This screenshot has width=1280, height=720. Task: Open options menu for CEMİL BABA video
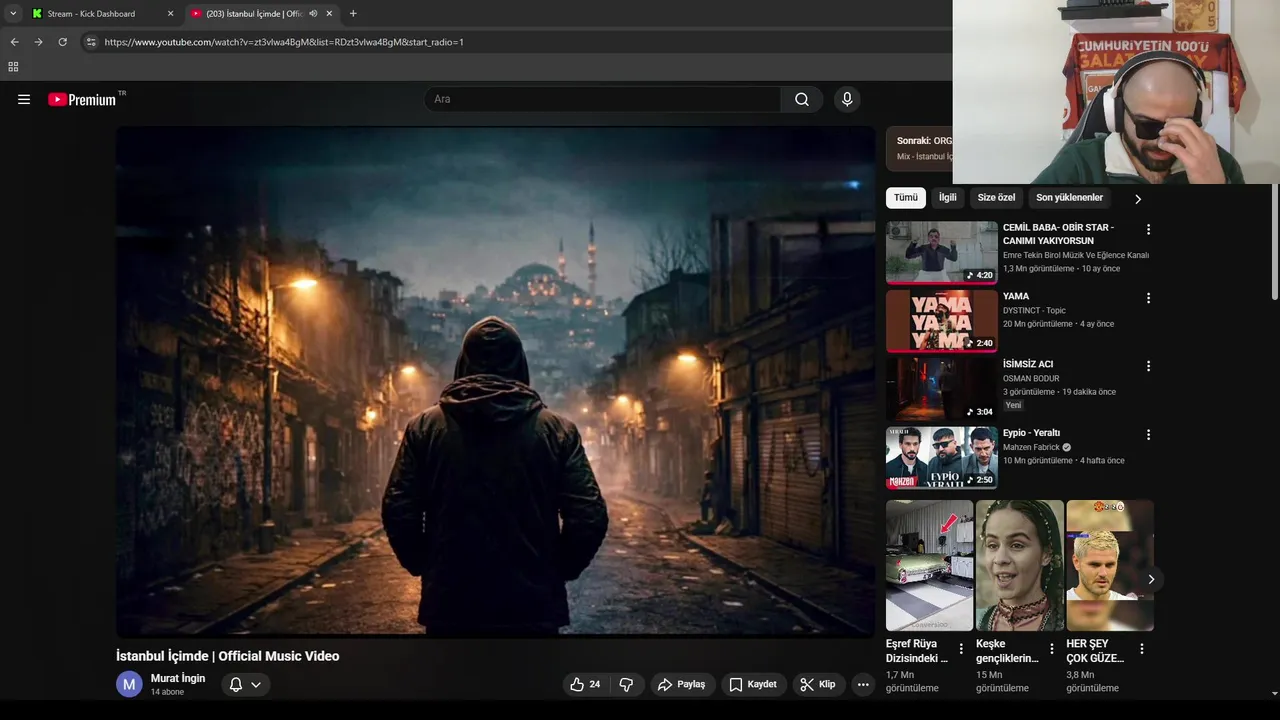[1148, 229]
